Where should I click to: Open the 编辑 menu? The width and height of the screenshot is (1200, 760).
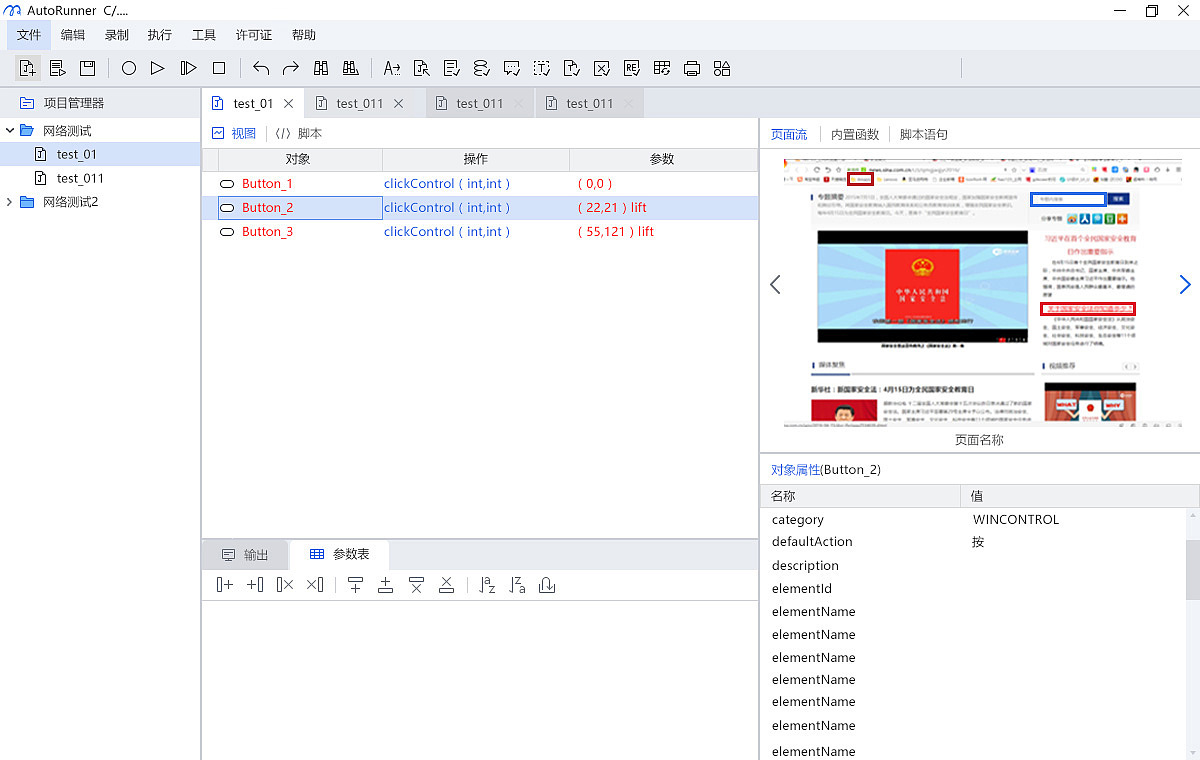click(73, 35)
